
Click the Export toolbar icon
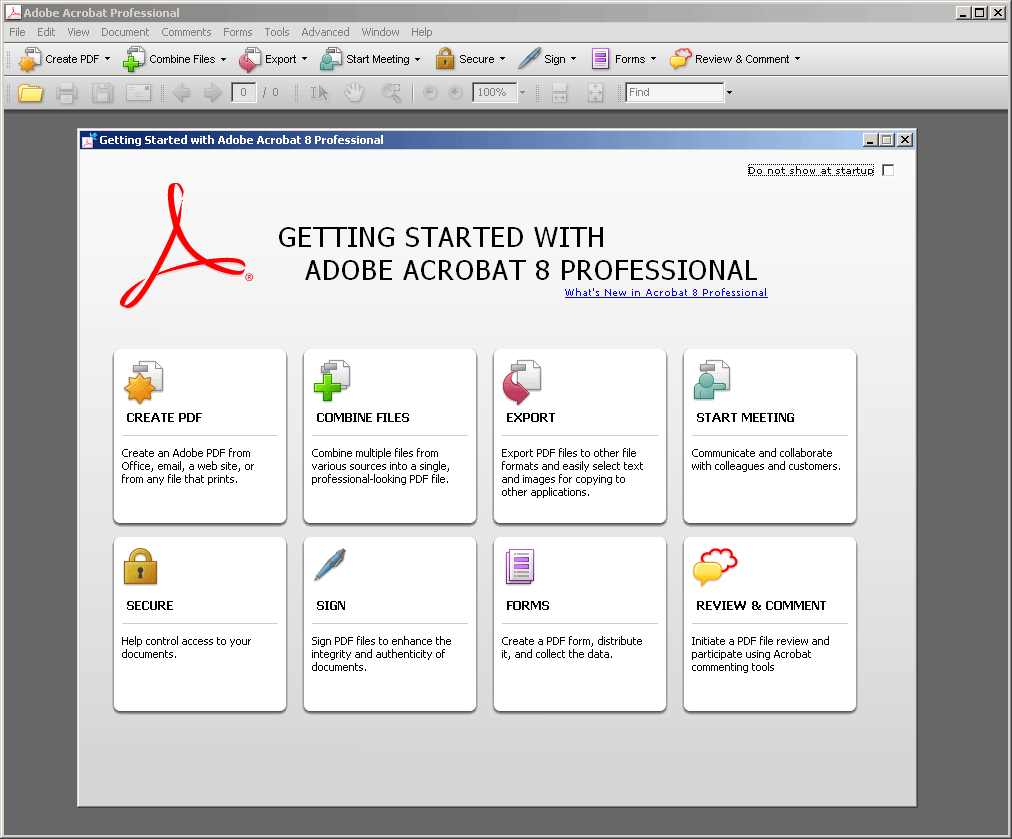click(x=250, y=59)
